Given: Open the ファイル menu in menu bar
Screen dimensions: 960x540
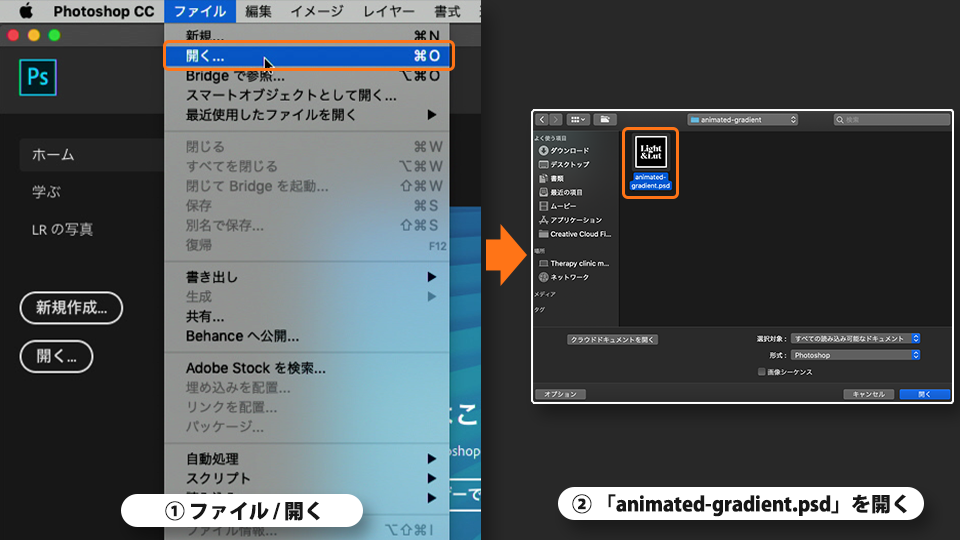Looking at the screenshot, I should click(x=200, y=11).
